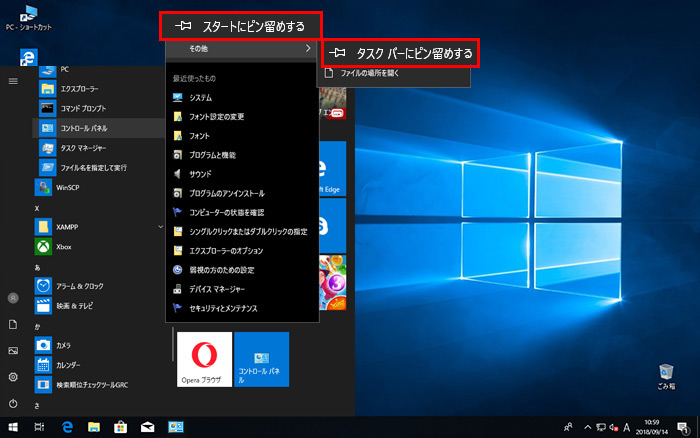Choose タスク バーにピン留めする in the submenu
The width and height of the screenshot is (700, 438).
click(400, 53)
